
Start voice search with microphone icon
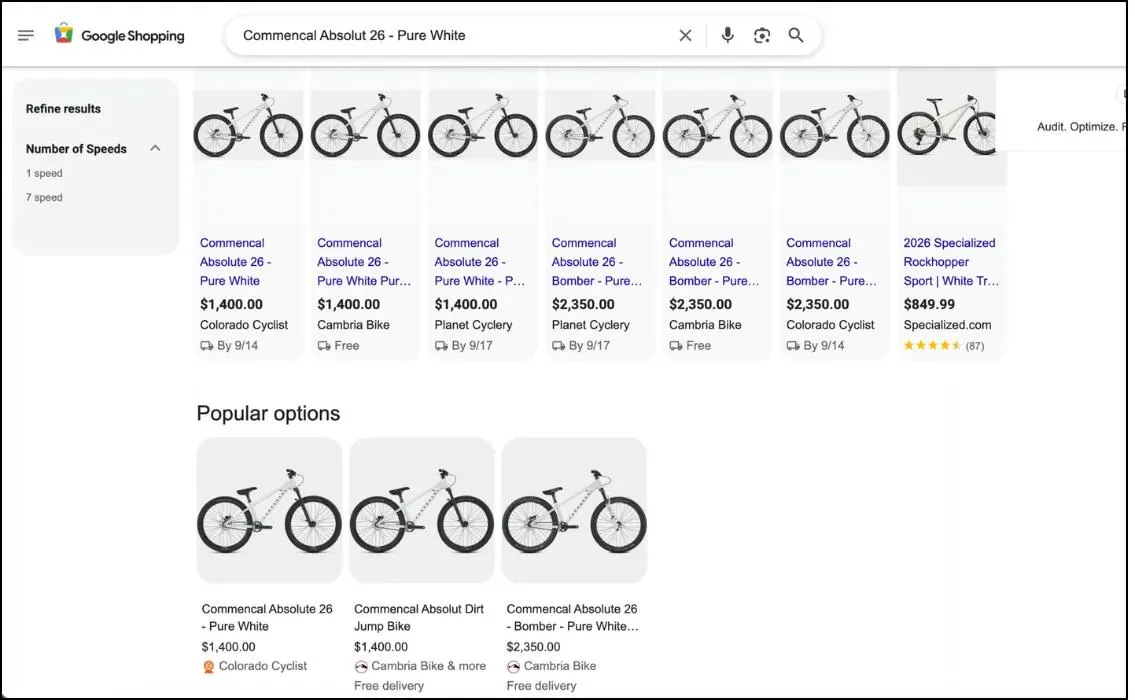pos(727,35)
